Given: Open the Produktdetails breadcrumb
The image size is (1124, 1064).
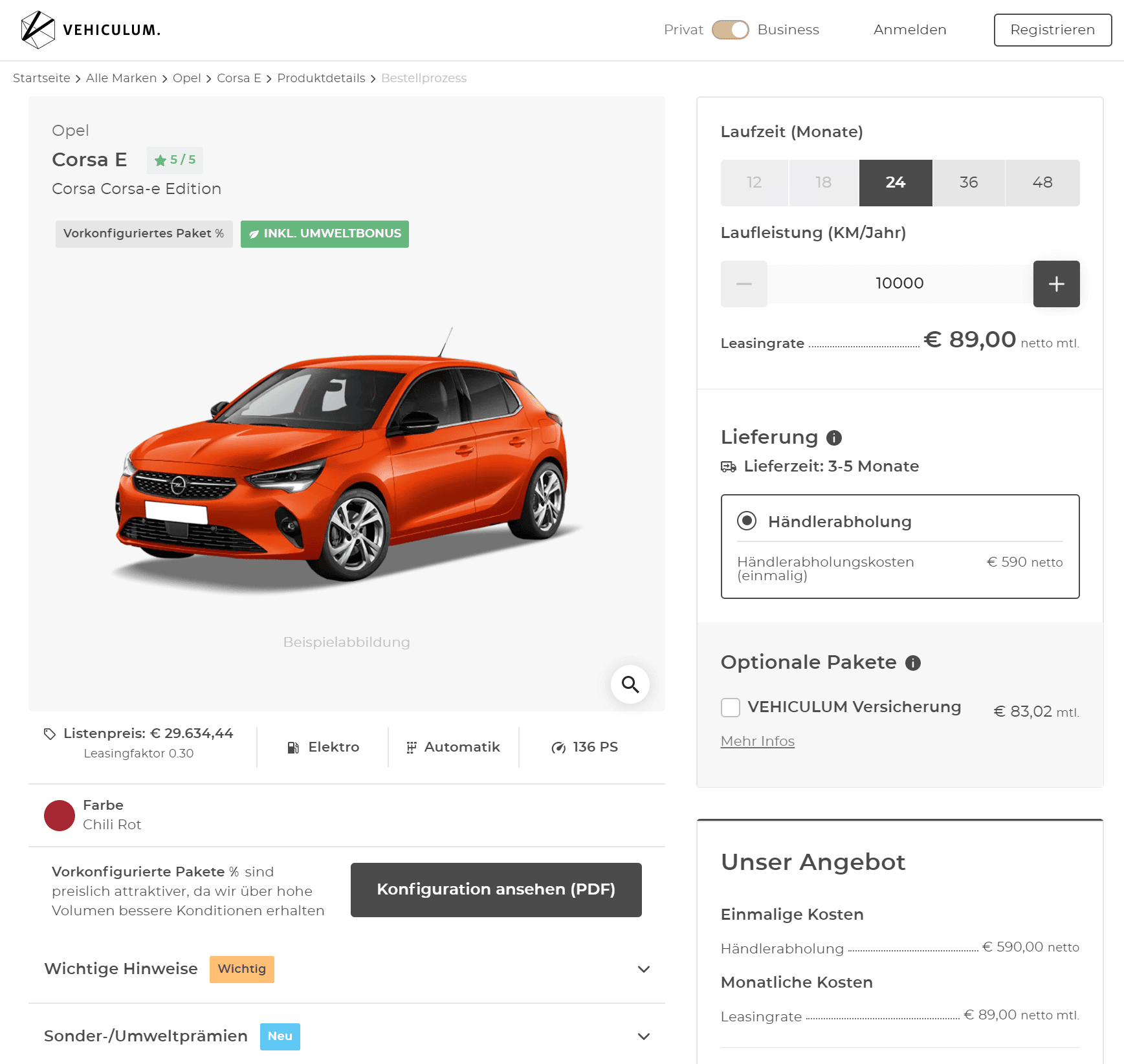Looking at the screenshot, I should click(x=322, y=78).
